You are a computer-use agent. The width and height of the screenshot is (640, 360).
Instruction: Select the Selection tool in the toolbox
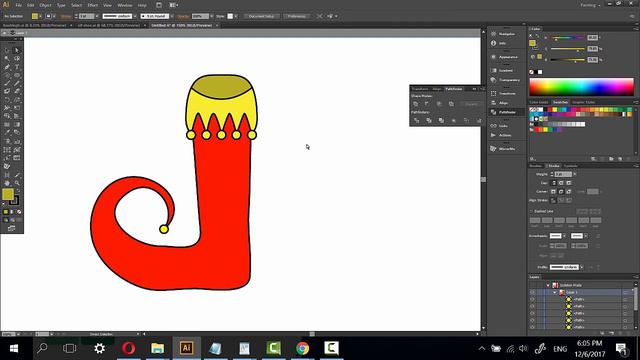pos(7,51)
